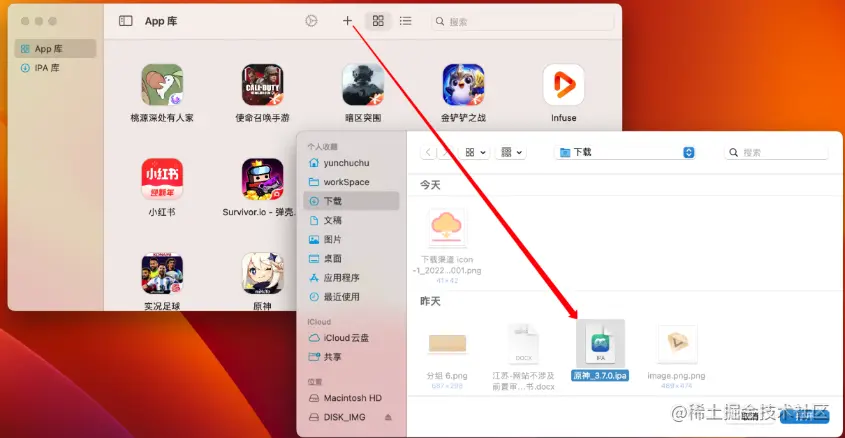Go back in the file dialog
The width and height of the screenshot is (845, 438).
click(428, 152)
